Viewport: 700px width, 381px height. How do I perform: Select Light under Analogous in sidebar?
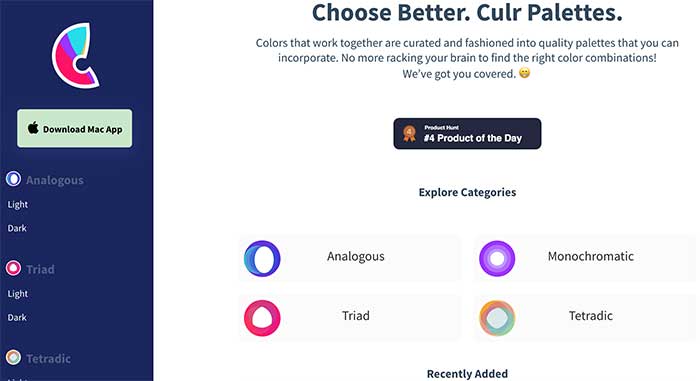click(17, 205)
